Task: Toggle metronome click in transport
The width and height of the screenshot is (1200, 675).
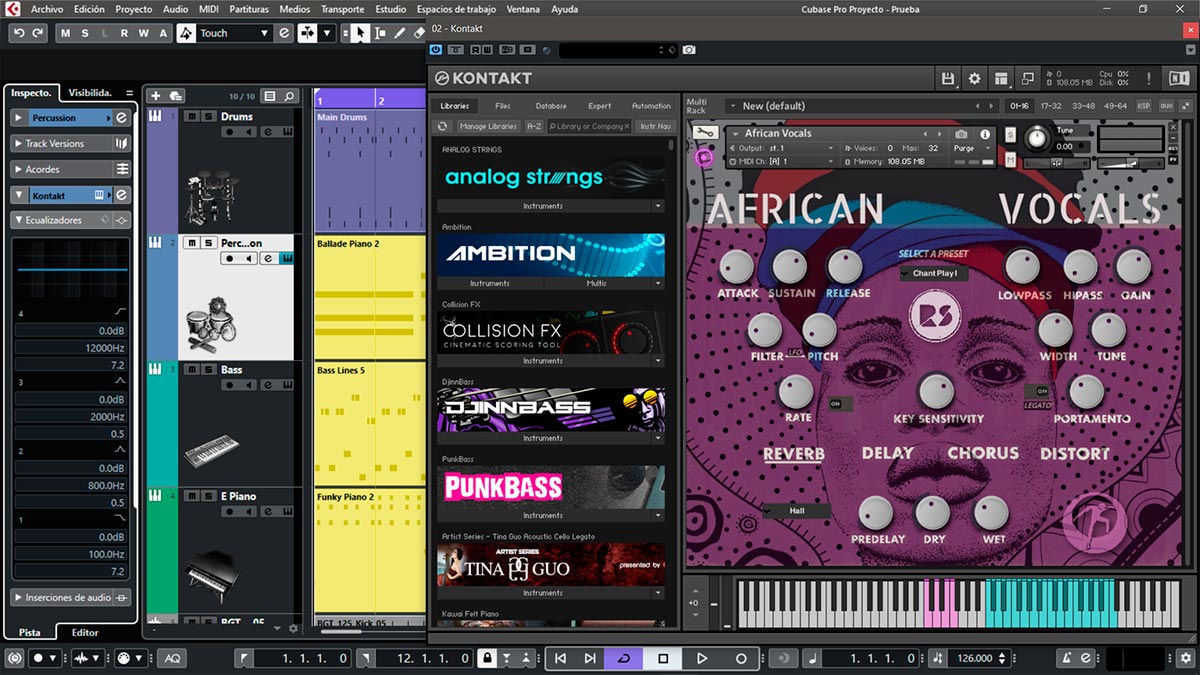Action: pos(1068,658)
